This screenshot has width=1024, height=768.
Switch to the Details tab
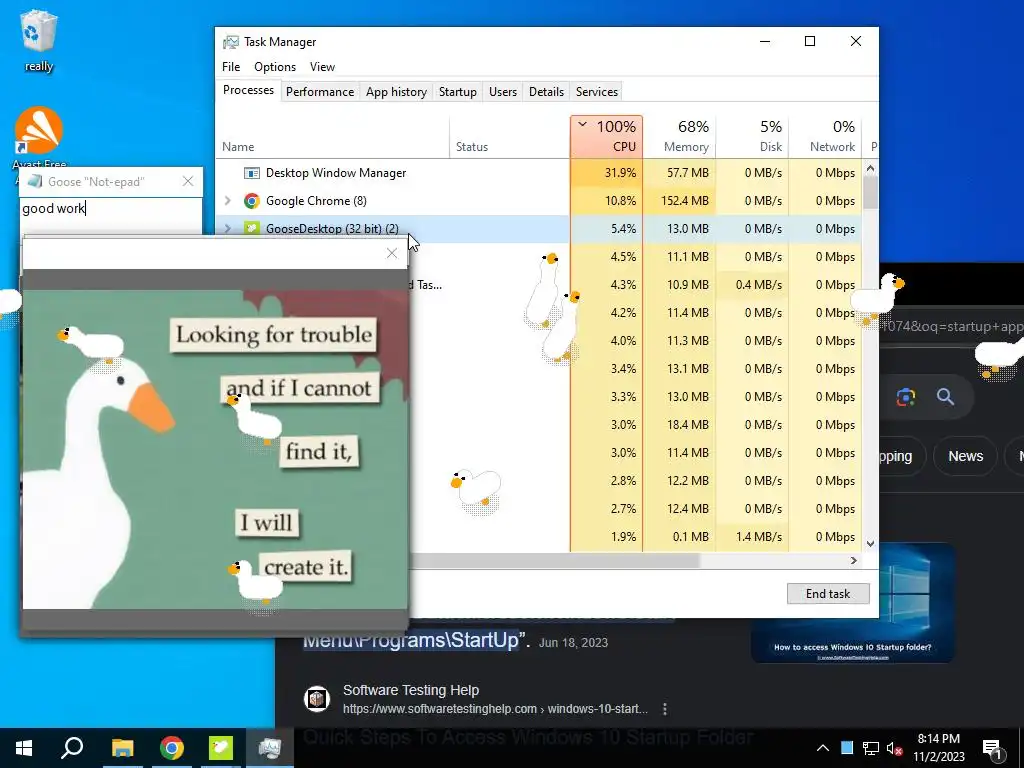tap(547, 91)
